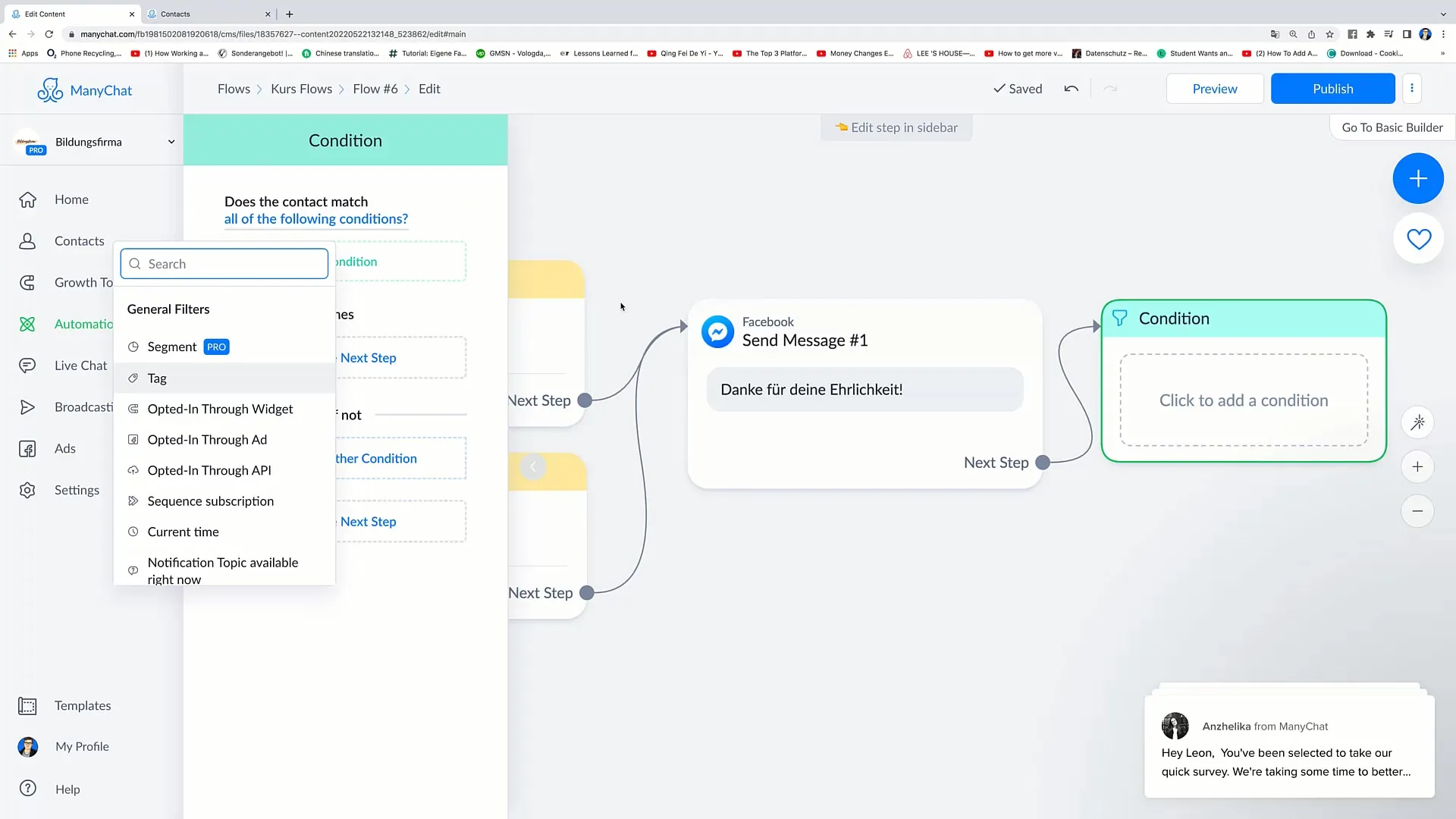Click the Segment PRO filter icon
This screenshot has height=819, width=1456.
(133, 347)
